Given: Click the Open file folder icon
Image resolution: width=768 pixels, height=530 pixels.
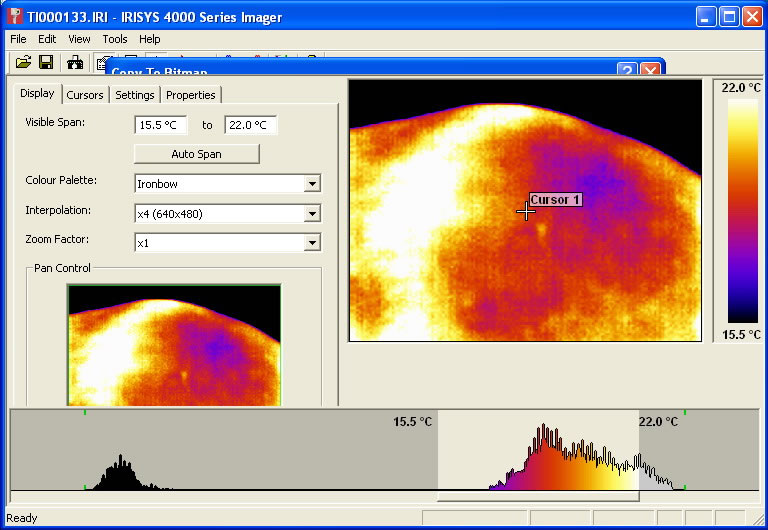Looking at the screenshot, I should point(24,63).
